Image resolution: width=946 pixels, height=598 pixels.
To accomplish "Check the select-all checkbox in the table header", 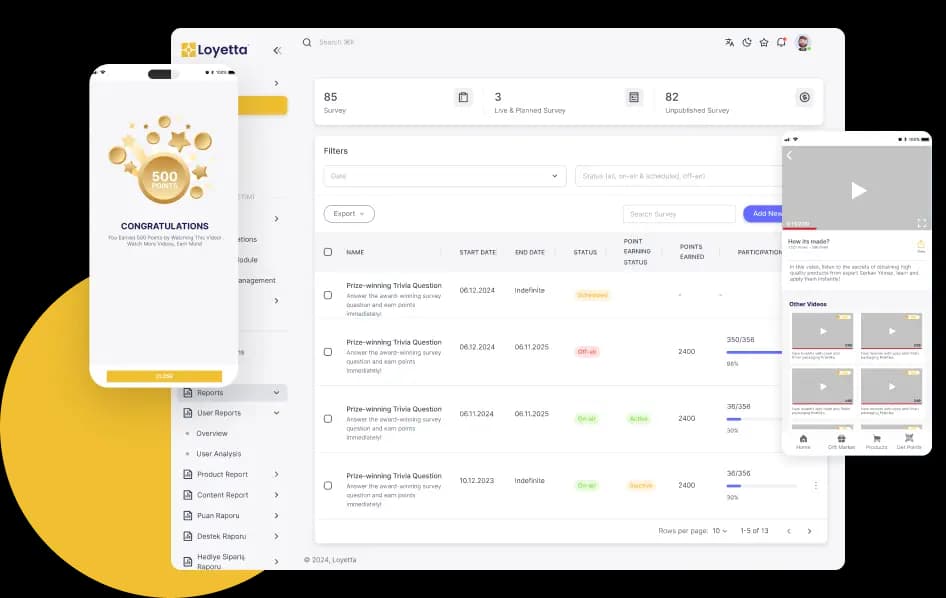I will pyautogui.click(x=328, y=252).
